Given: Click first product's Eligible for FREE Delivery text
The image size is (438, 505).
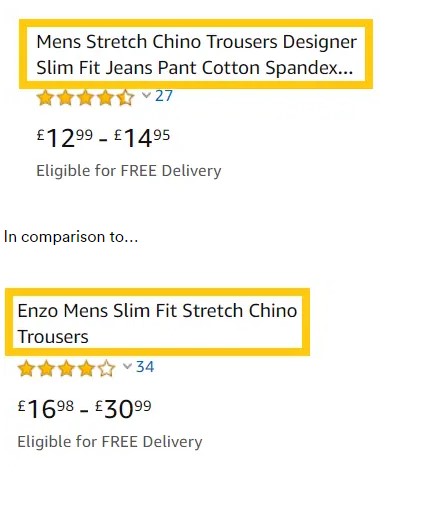Looking at the screenshot, I should 129,171.
